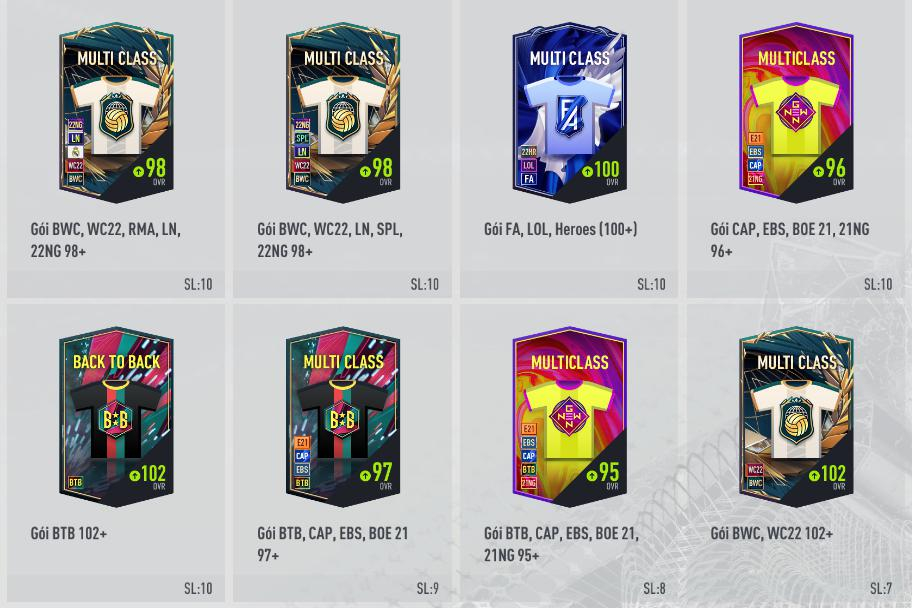This screenshot has width=912, height=608.
Task: Click the B*B hexagon logo on Back to Back jersey
Action: pos(116,419)
